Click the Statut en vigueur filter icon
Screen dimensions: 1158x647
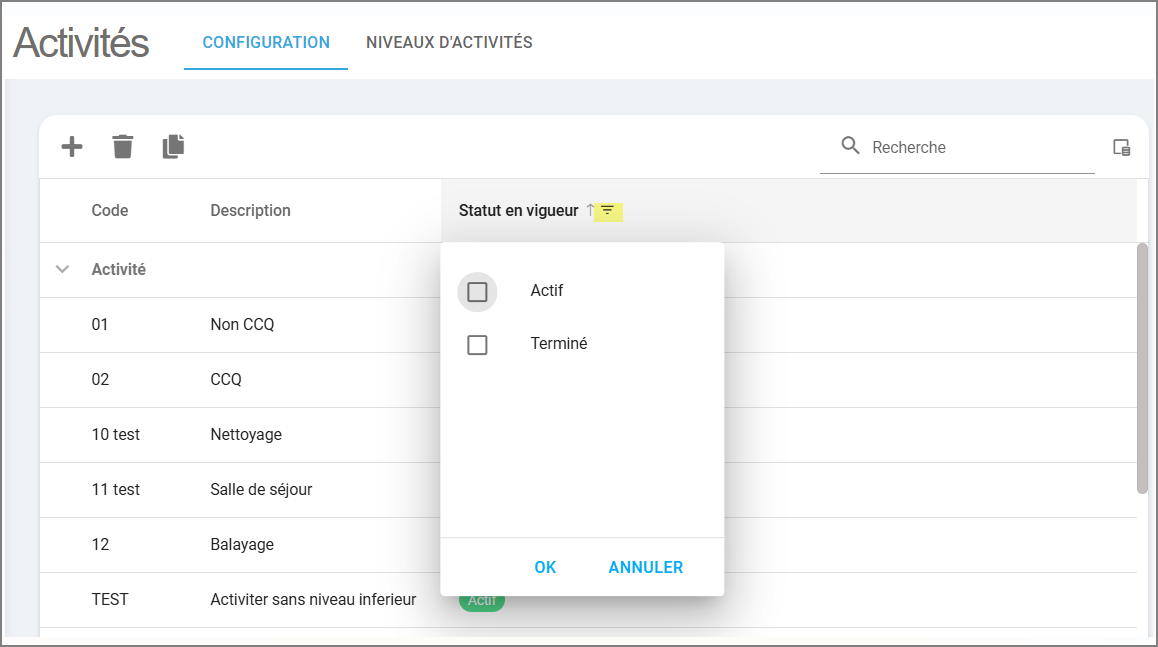click(608, 211)
